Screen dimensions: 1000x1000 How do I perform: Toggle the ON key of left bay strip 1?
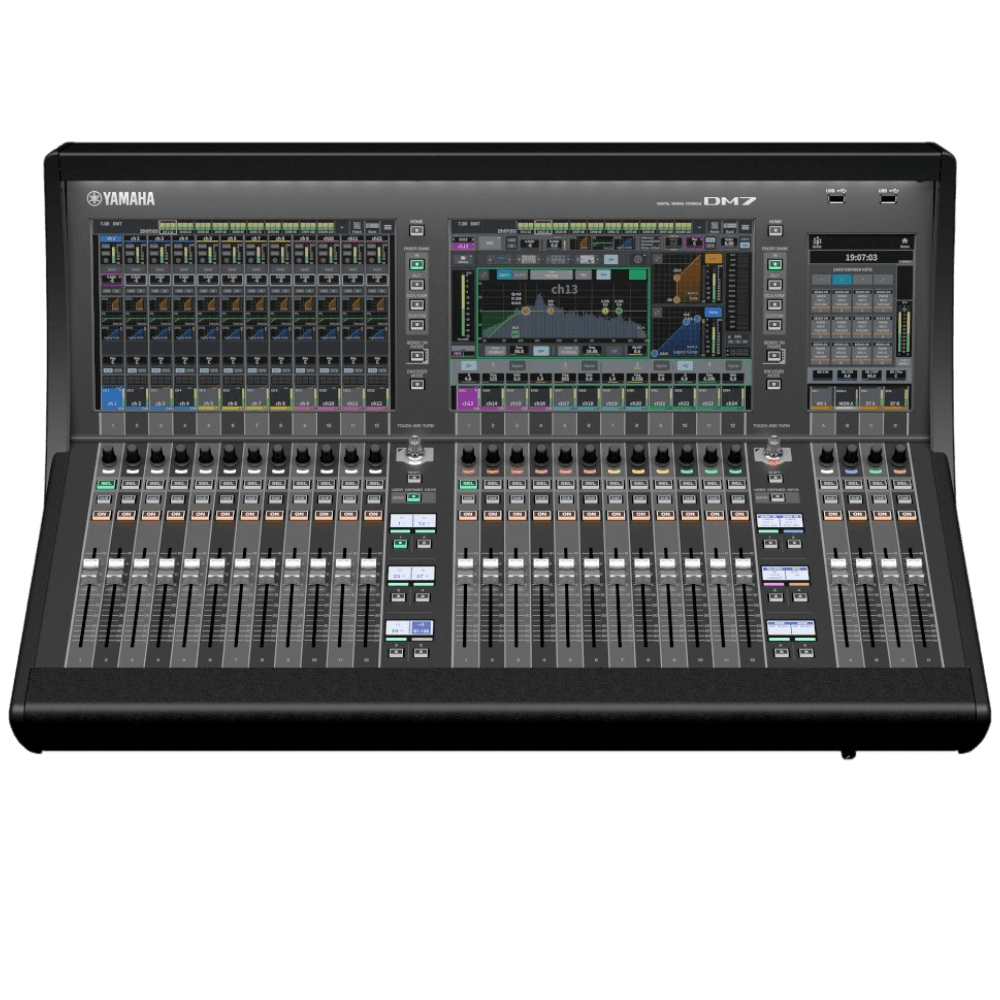coord(101,514)
